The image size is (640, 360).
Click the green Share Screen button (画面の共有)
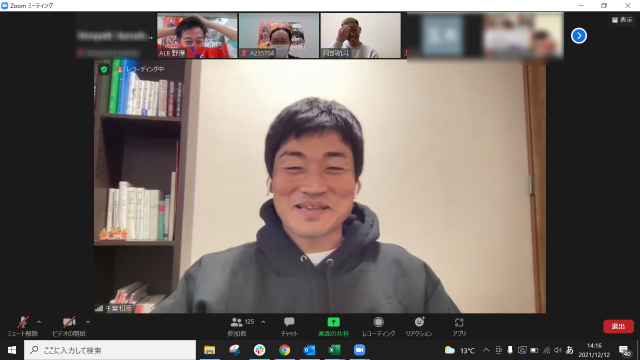pos(333,326)
